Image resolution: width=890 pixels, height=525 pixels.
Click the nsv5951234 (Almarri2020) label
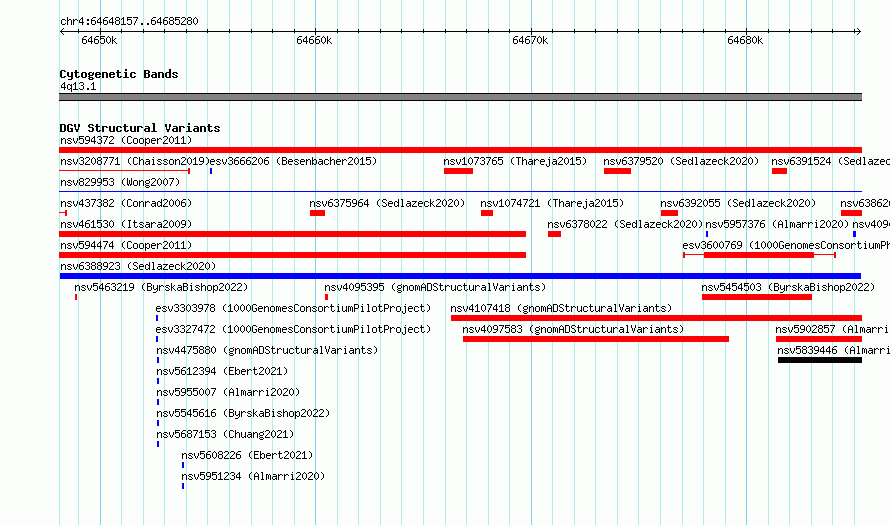click(253, 476)
